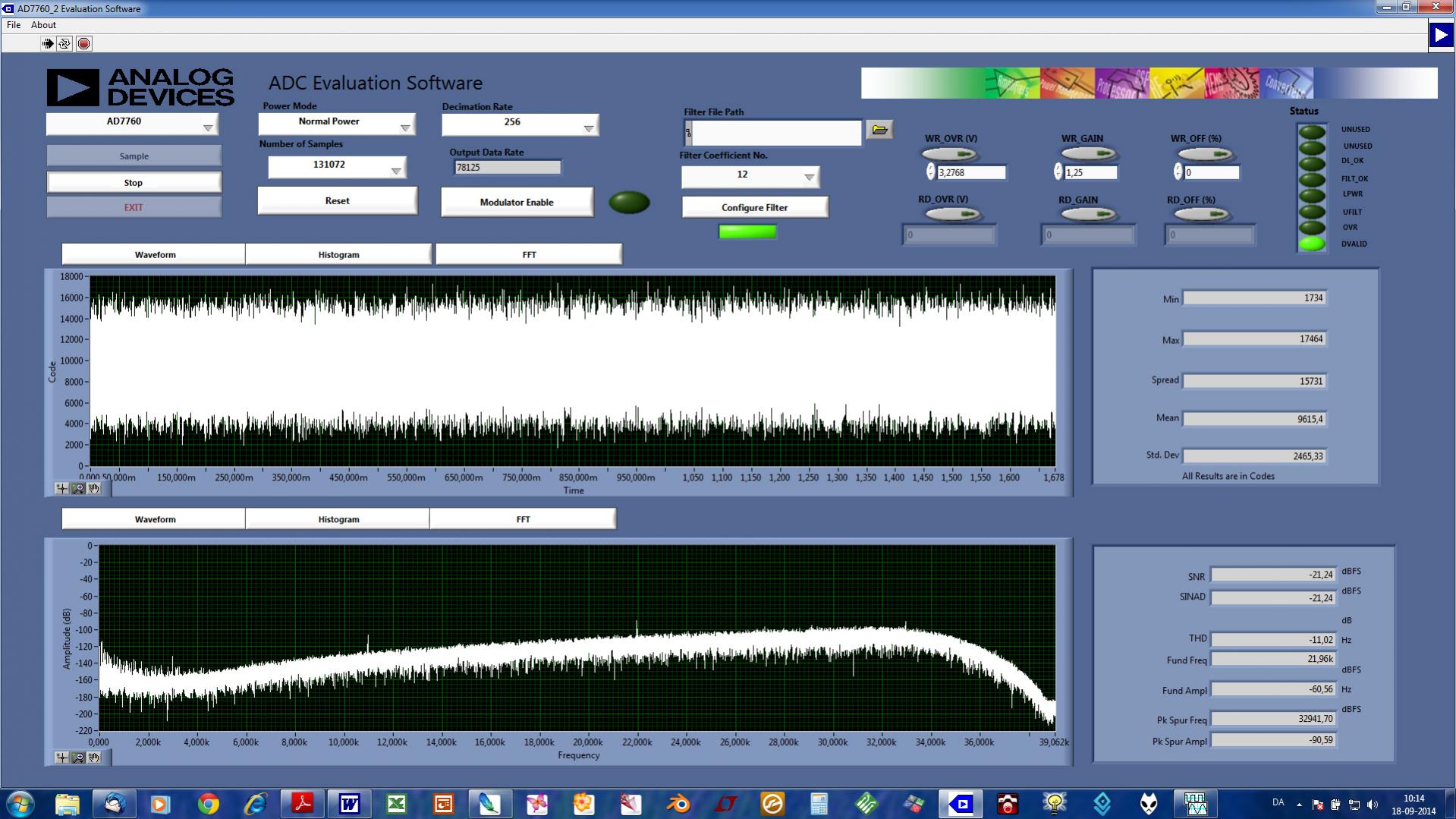Select the zoom tool on the waveform graph palette
This screenshot has width=1456, height=819.
(x=78, y=488)
